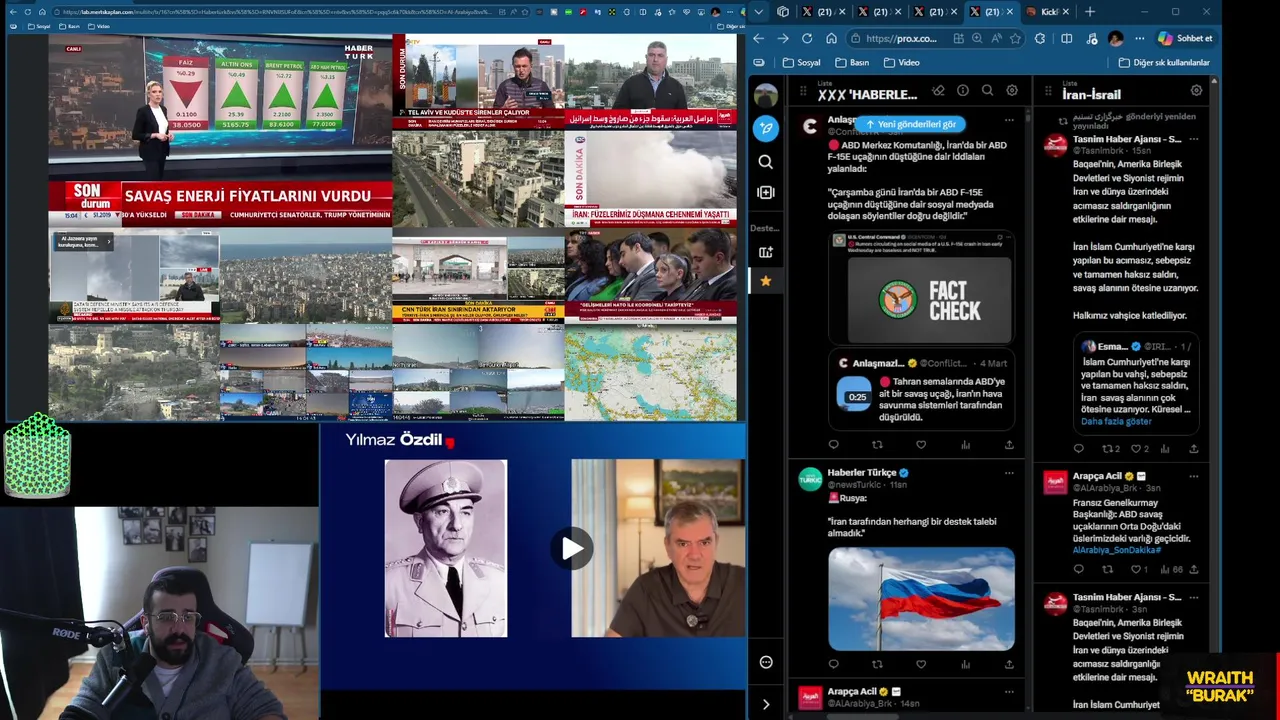Open the flight radar map tile

coord(650,374)
